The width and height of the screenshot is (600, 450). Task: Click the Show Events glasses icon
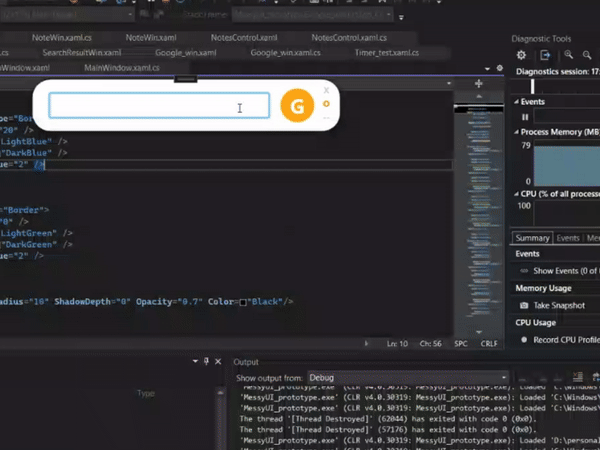pyautogui.click(x=524, y=271)
